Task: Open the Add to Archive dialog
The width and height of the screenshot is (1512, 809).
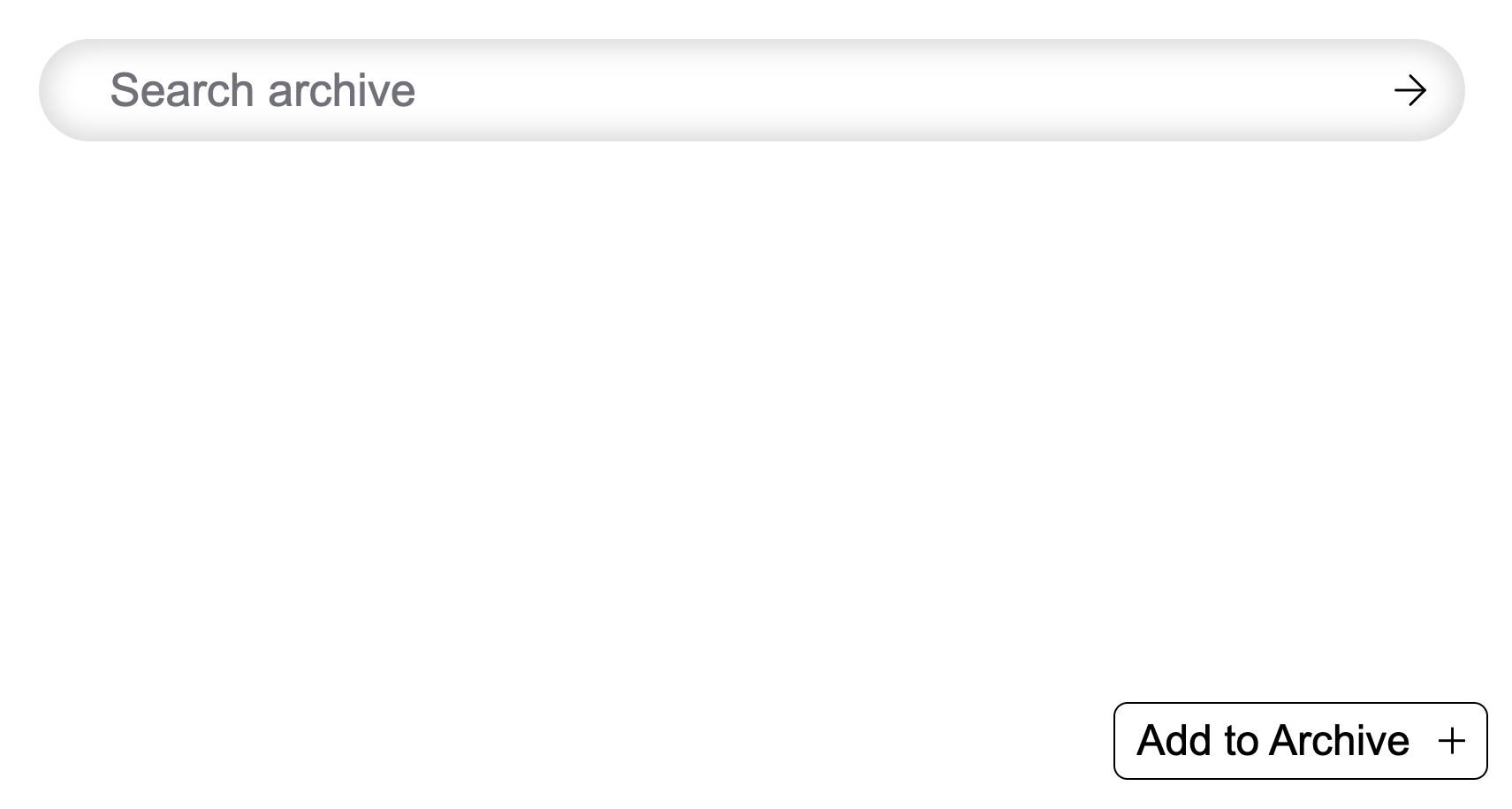Action: click(1299, 741)
